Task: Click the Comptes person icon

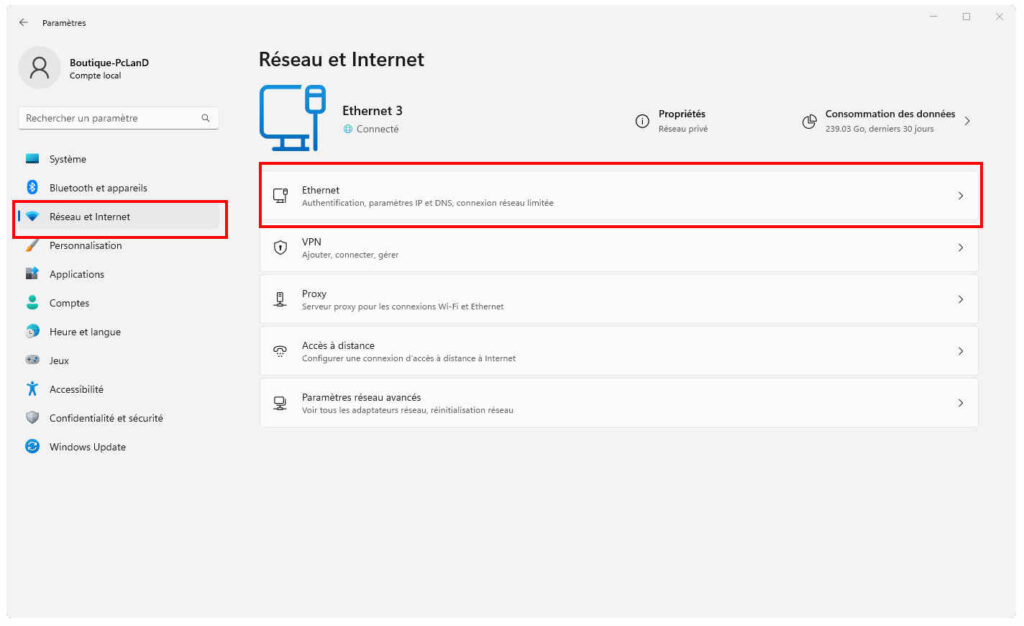Action: [x=32, y=302]
